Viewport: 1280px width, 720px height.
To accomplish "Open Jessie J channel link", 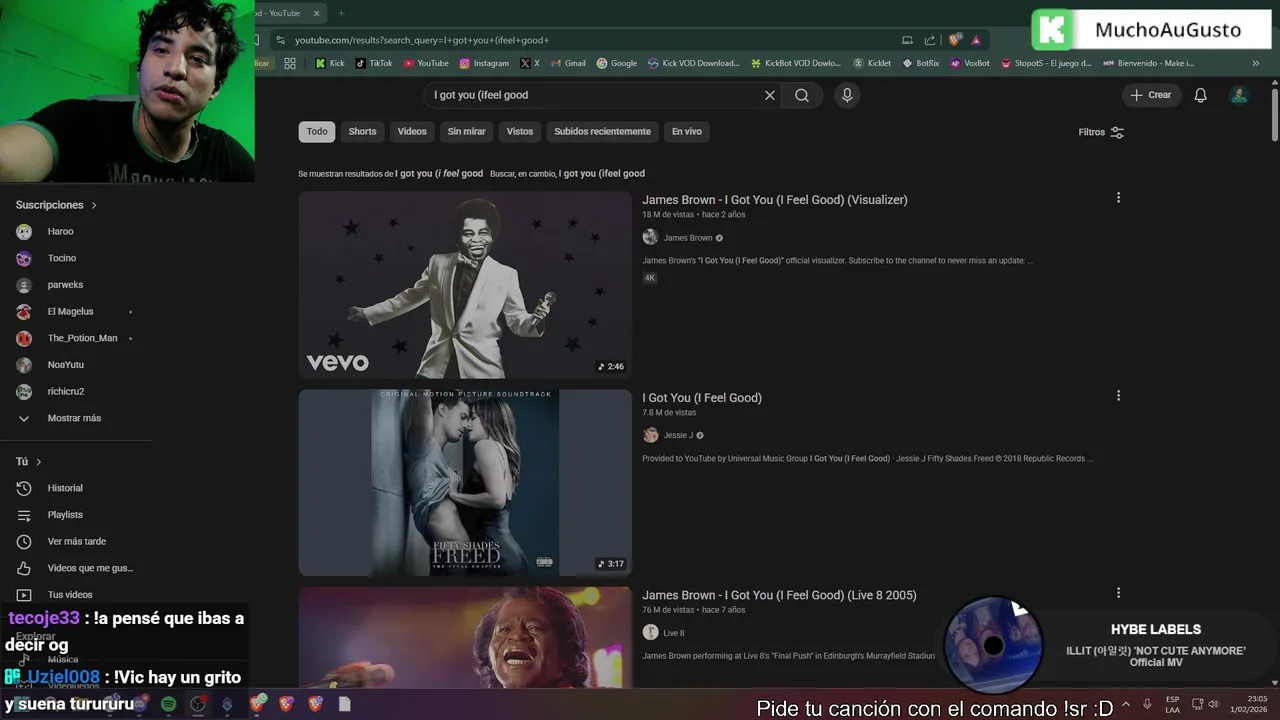I will coord(678,435).
